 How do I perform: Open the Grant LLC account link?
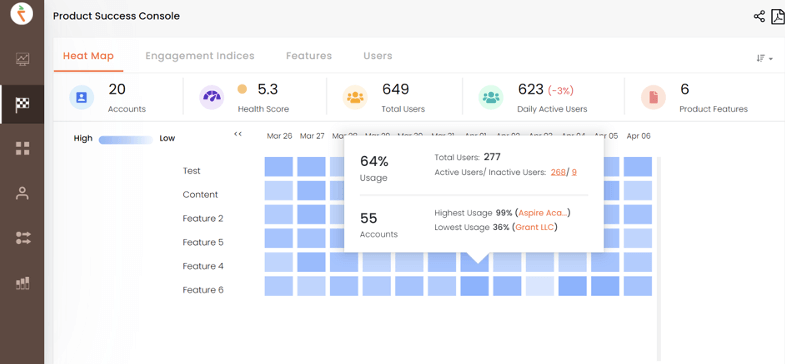pos(535,227)
